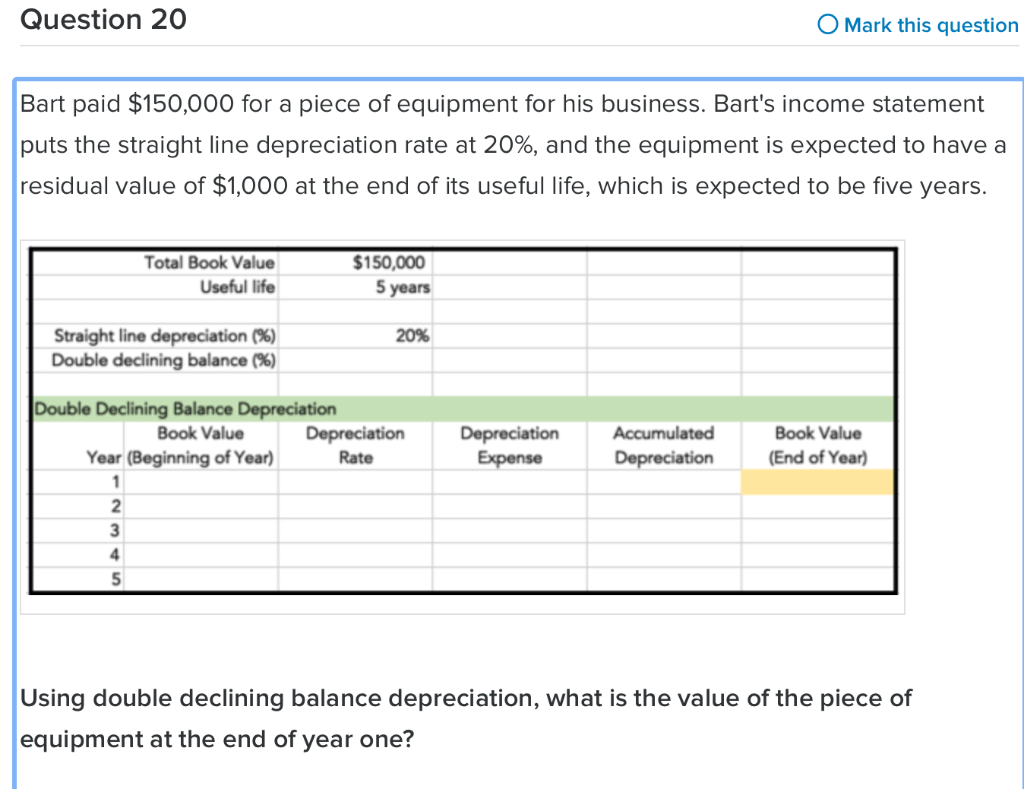Select the empty Double declining balance (%) cell
Image resolution: width=1024 pixels, height=789 pixels.
point(356,359)
